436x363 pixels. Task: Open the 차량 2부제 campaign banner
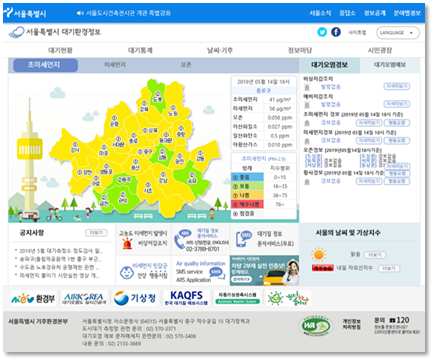point(264,271)
